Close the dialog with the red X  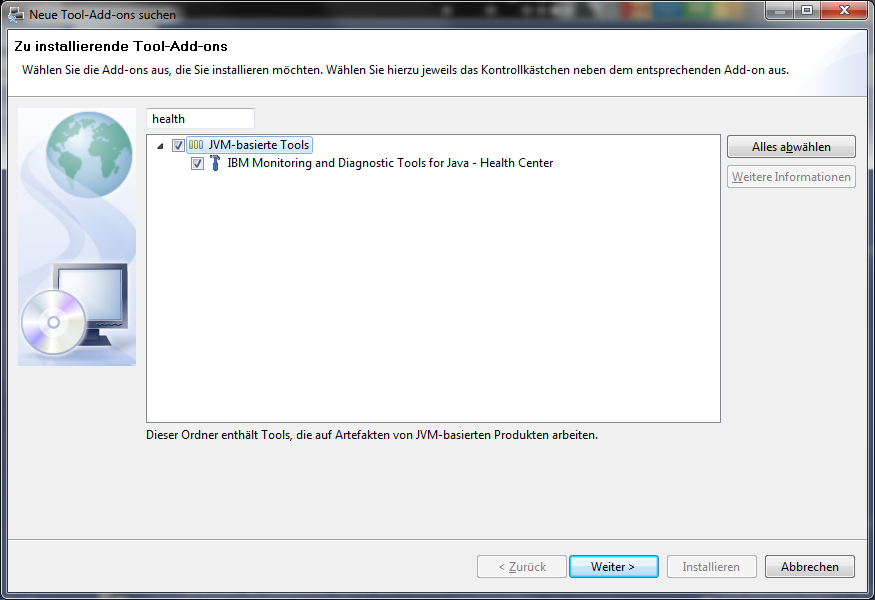[x=842, y=10]
